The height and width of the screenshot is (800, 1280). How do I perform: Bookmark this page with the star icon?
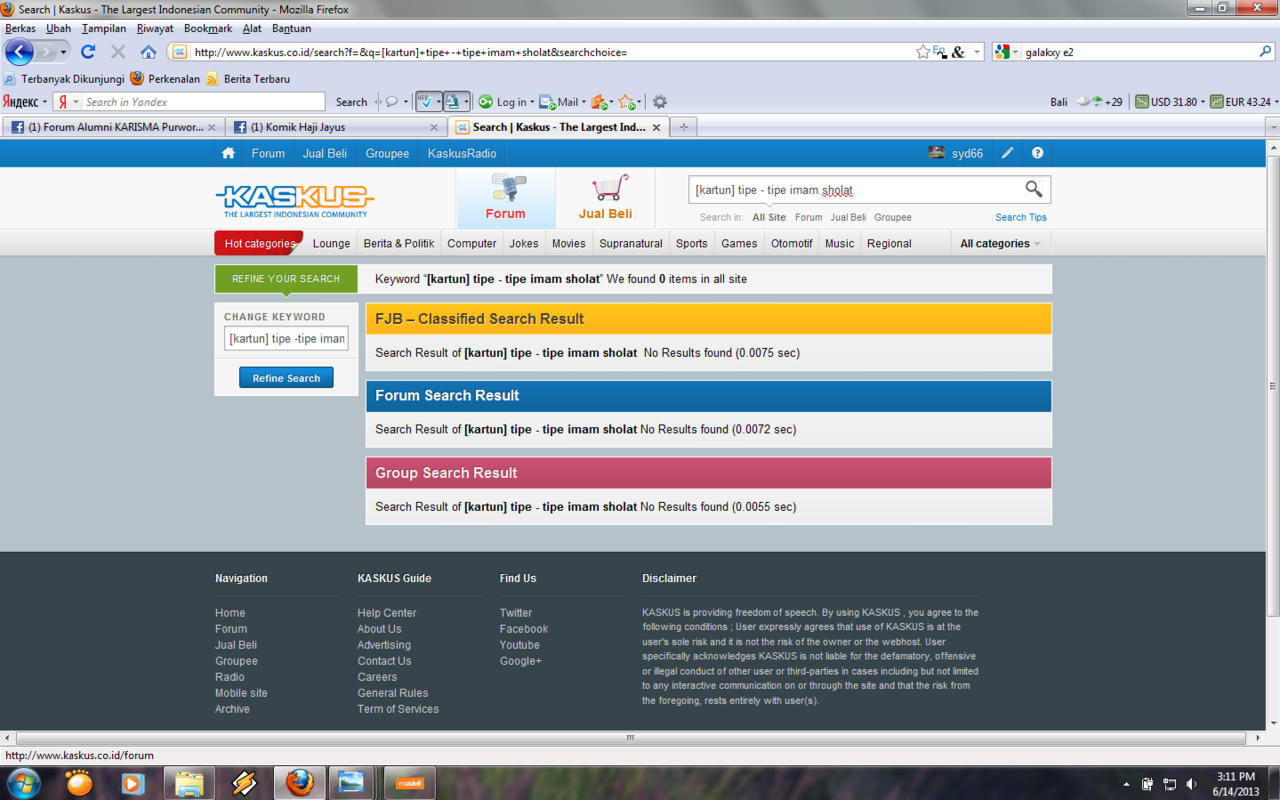pos(923,52)
